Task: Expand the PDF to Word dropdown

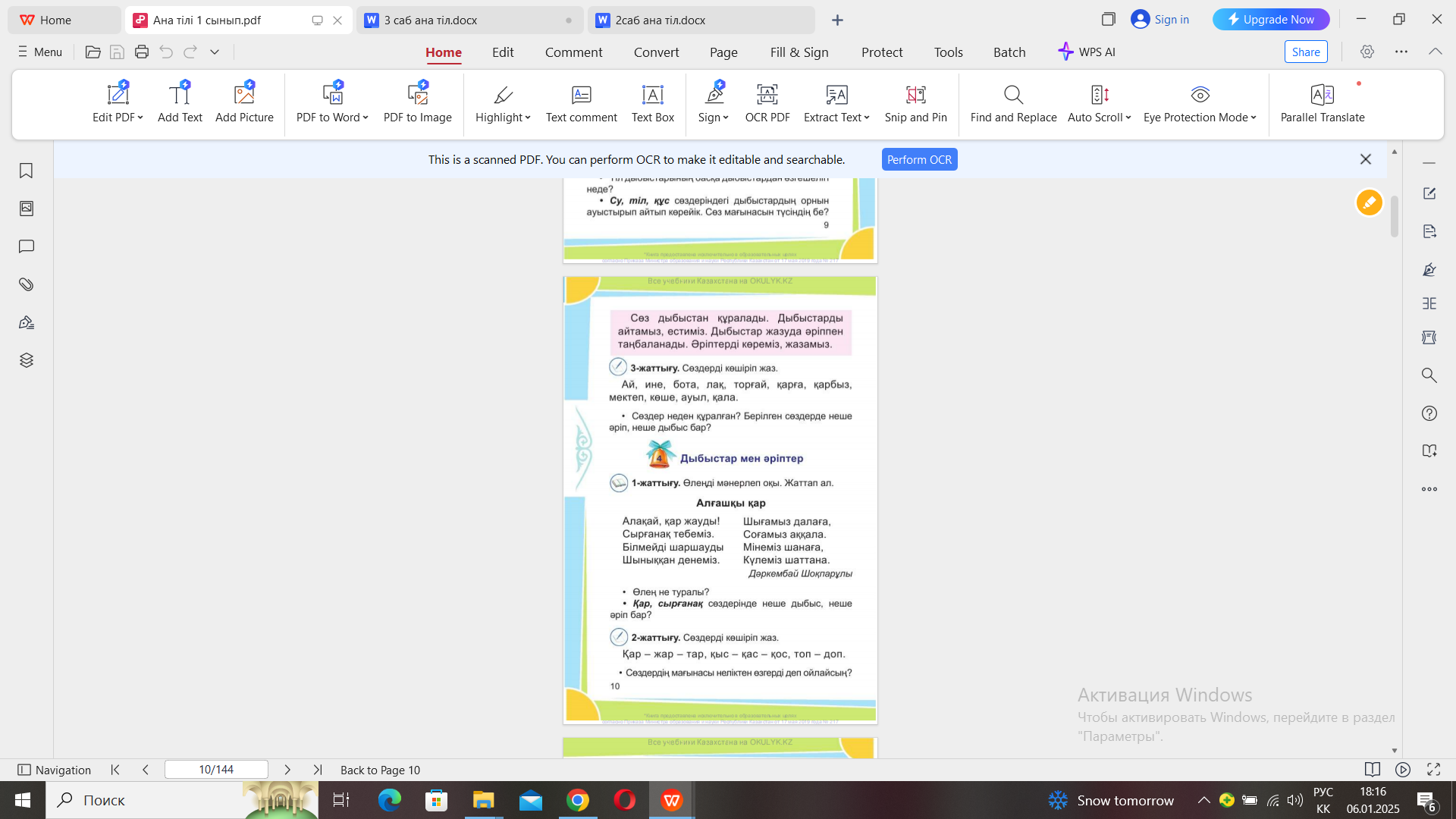Action: [x=366, y=118]
